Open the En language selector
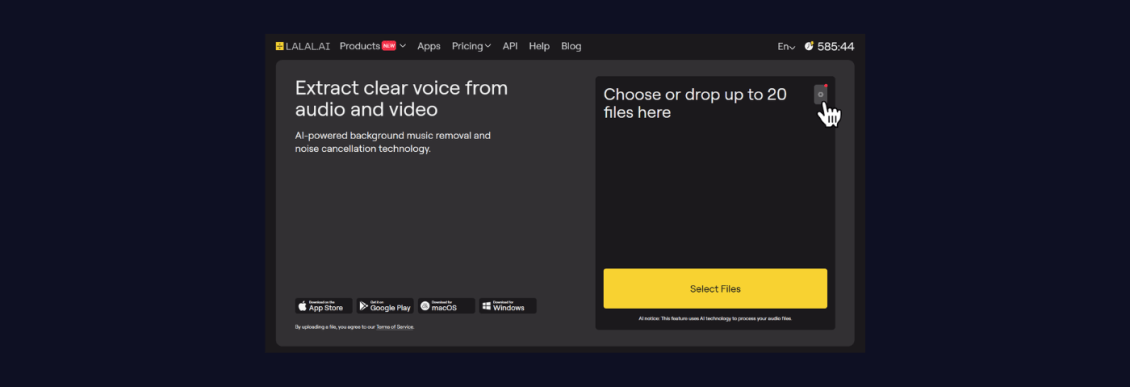This screenshot has height=387, width=1130. (786, 46)
